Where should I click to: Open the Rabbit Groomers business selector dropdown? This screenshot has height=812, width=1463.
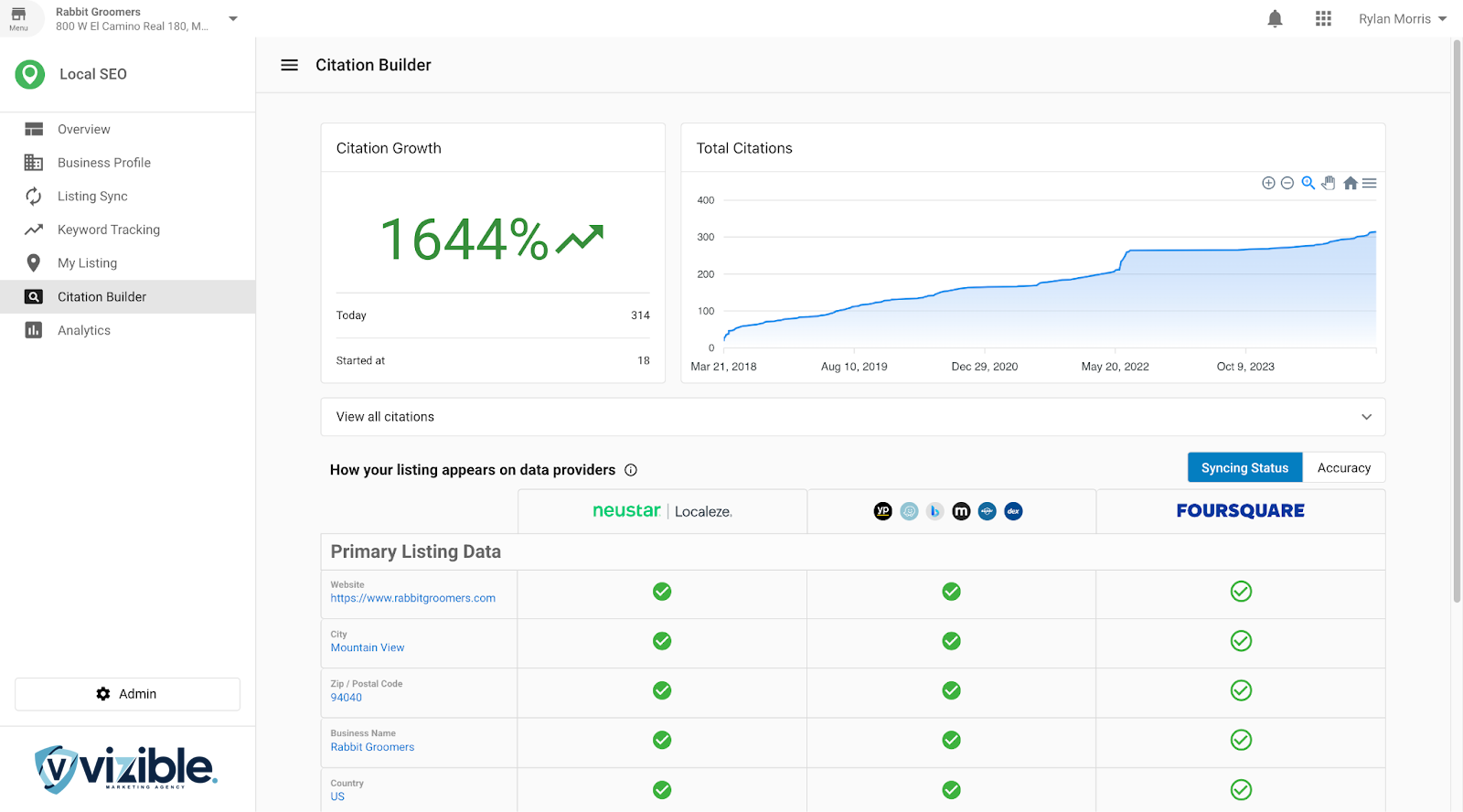click(x=233, y=19)
